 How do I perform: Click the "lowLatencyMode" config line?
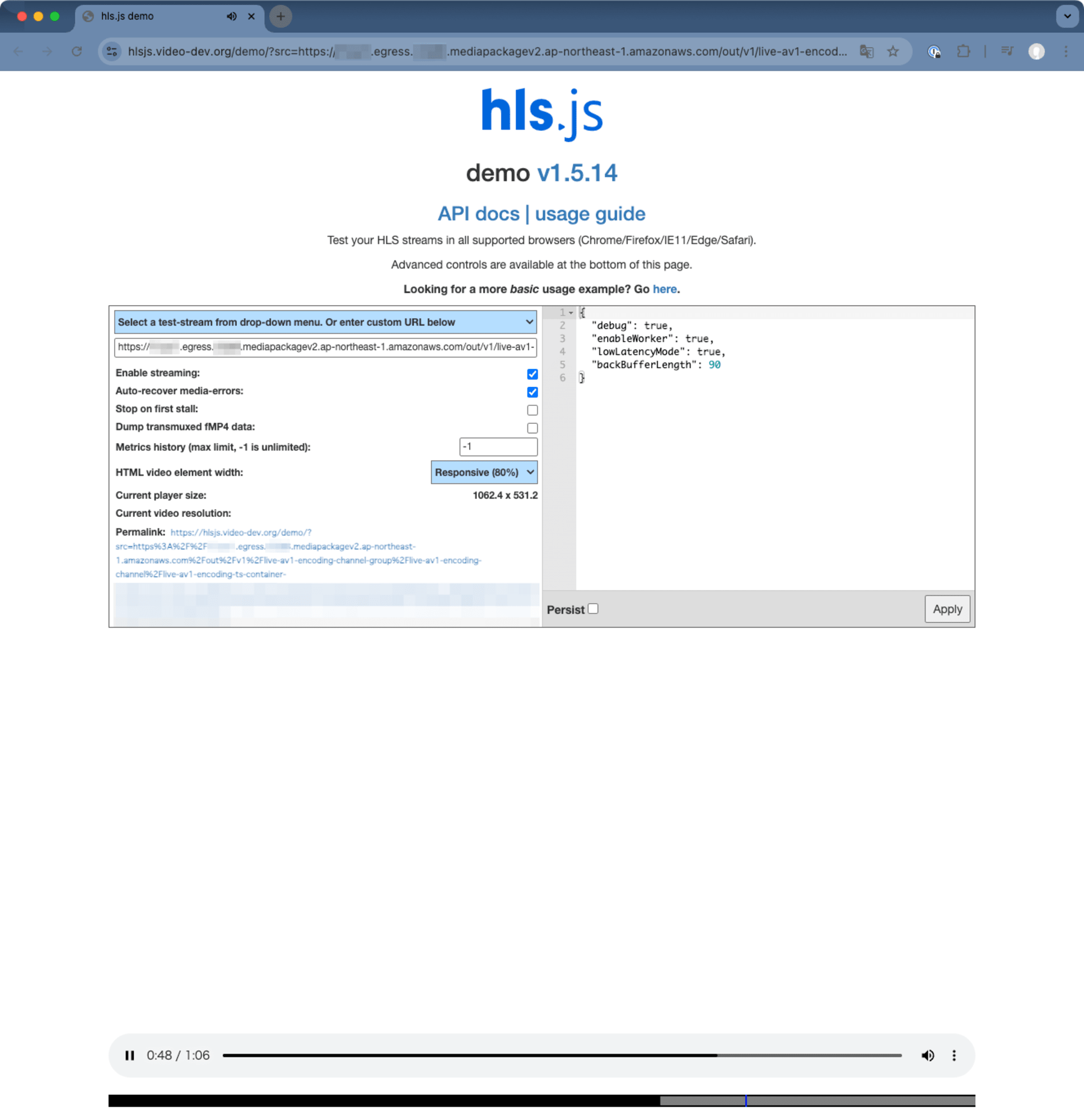(658, 352)
